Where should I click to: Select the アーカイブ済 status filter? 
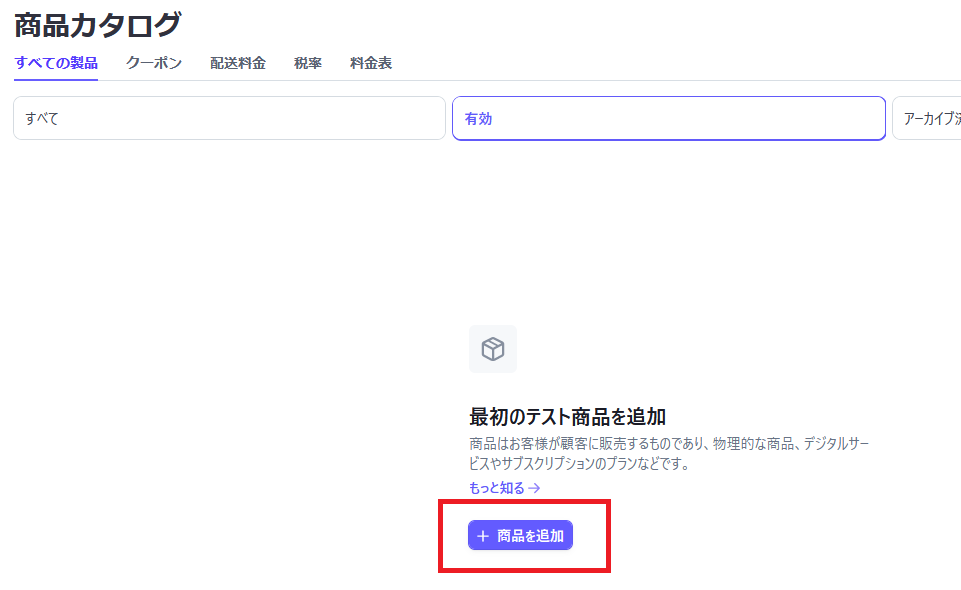tap(927, 118)
